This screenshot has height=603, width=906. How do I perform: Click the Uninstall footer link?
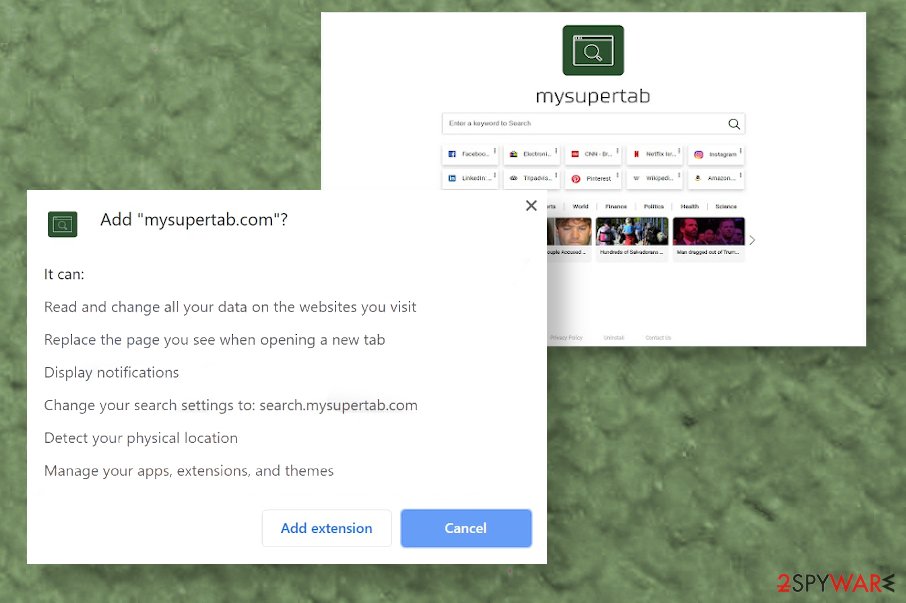pyautogui.click(x=614, y=337)
